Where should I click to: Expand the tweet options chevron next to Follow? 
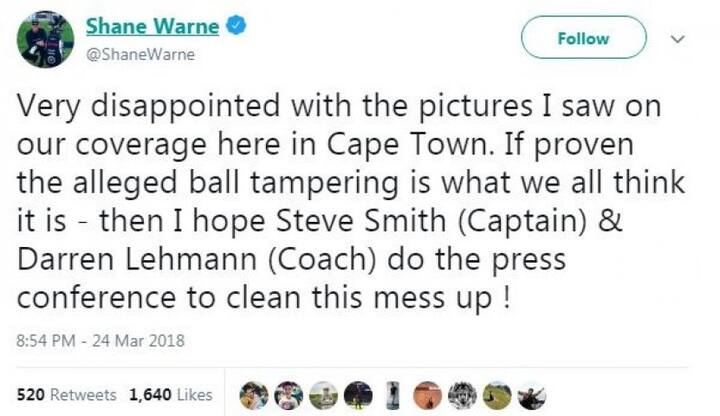click(x=677, y=39)
